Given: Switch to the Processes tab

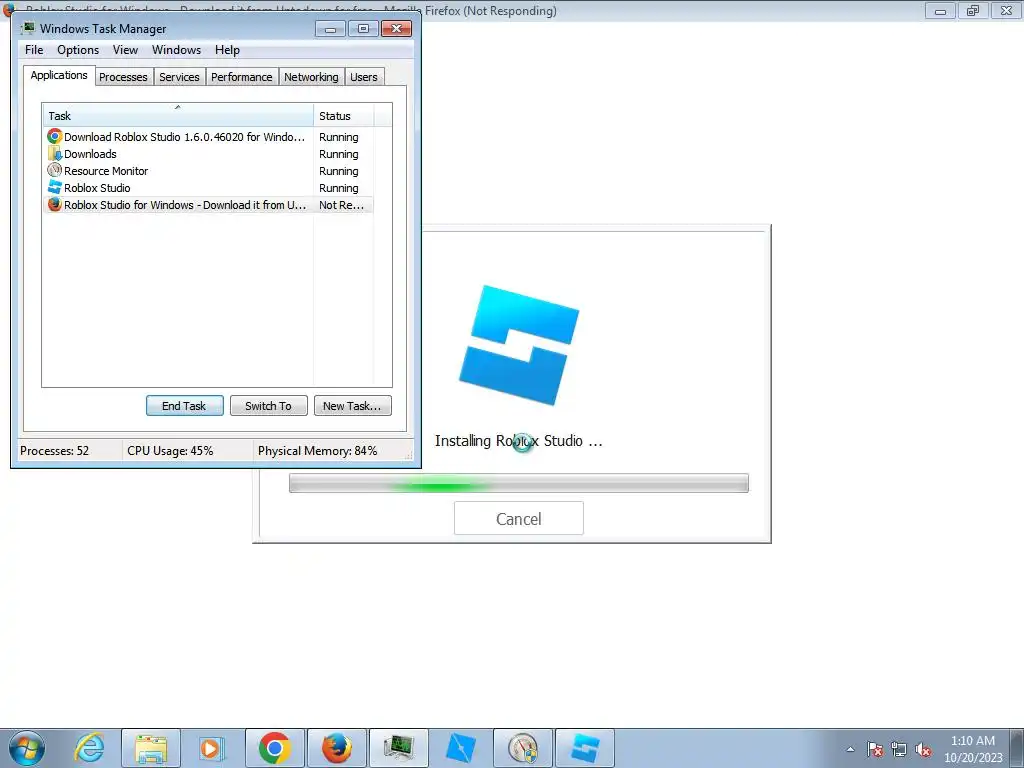Looking at the screenshot, I should 123,77.
